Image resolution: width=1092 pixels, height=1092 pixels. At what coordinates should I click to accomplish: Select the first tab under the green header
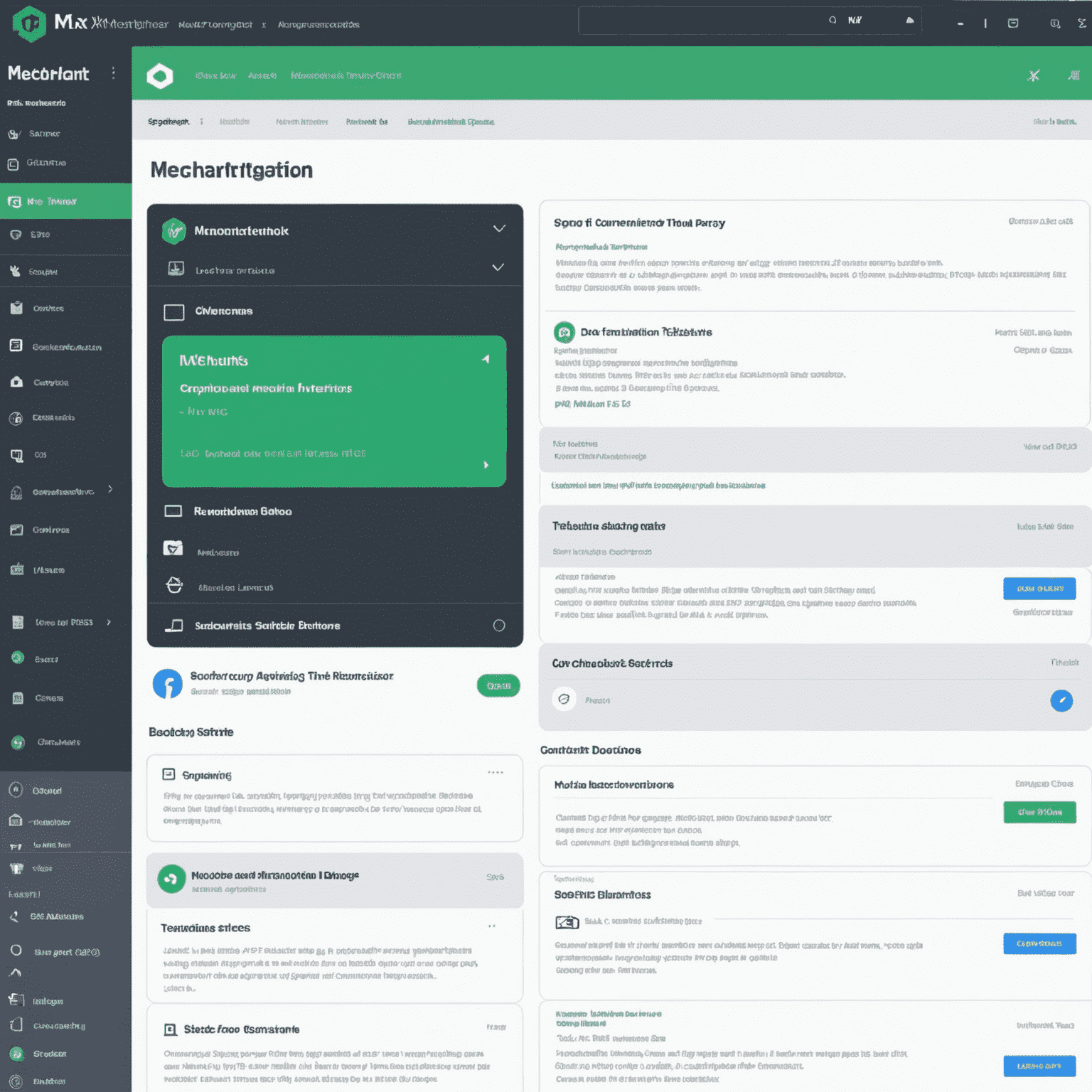[x=168, y=122]
